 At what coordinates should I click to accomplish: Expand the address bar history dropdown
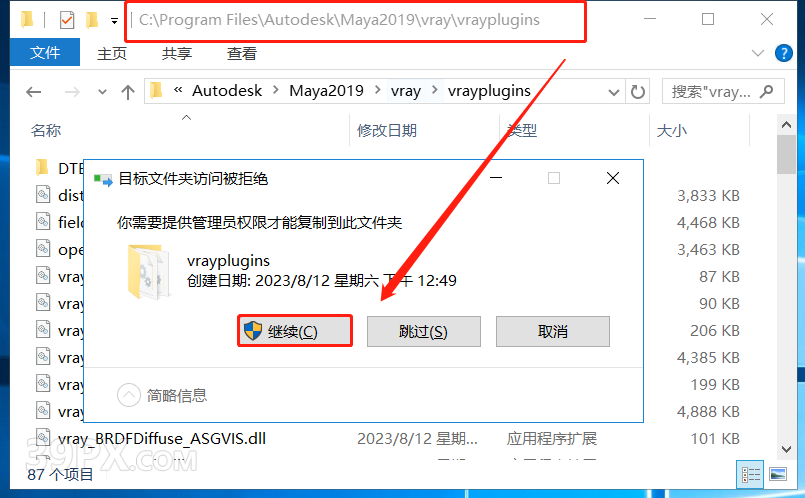pos(614,92)
